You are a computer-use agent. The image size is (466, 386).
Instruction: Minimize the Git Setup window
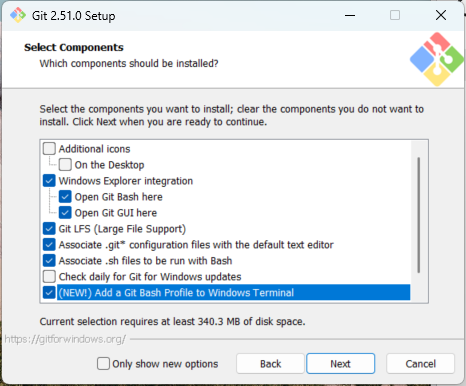[x=350, y=15]
